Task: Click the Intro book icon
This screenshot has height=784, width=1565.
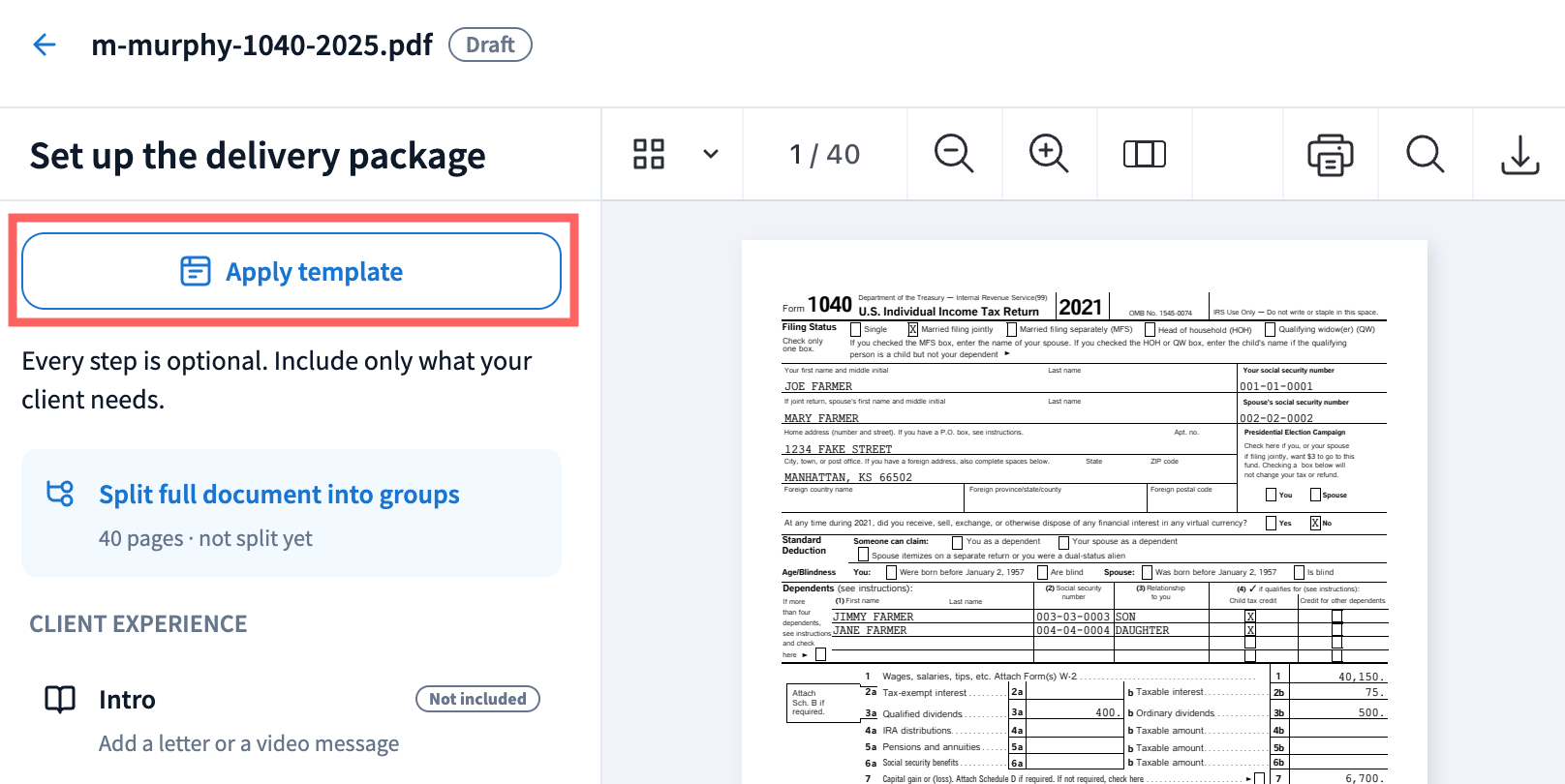Action: pyautogui.click(x=60, y=699)
